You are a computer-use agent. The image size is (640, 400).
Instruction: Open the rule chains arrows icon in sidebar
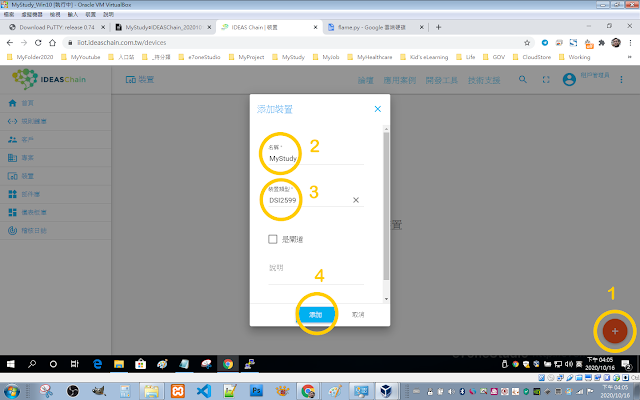13,121
